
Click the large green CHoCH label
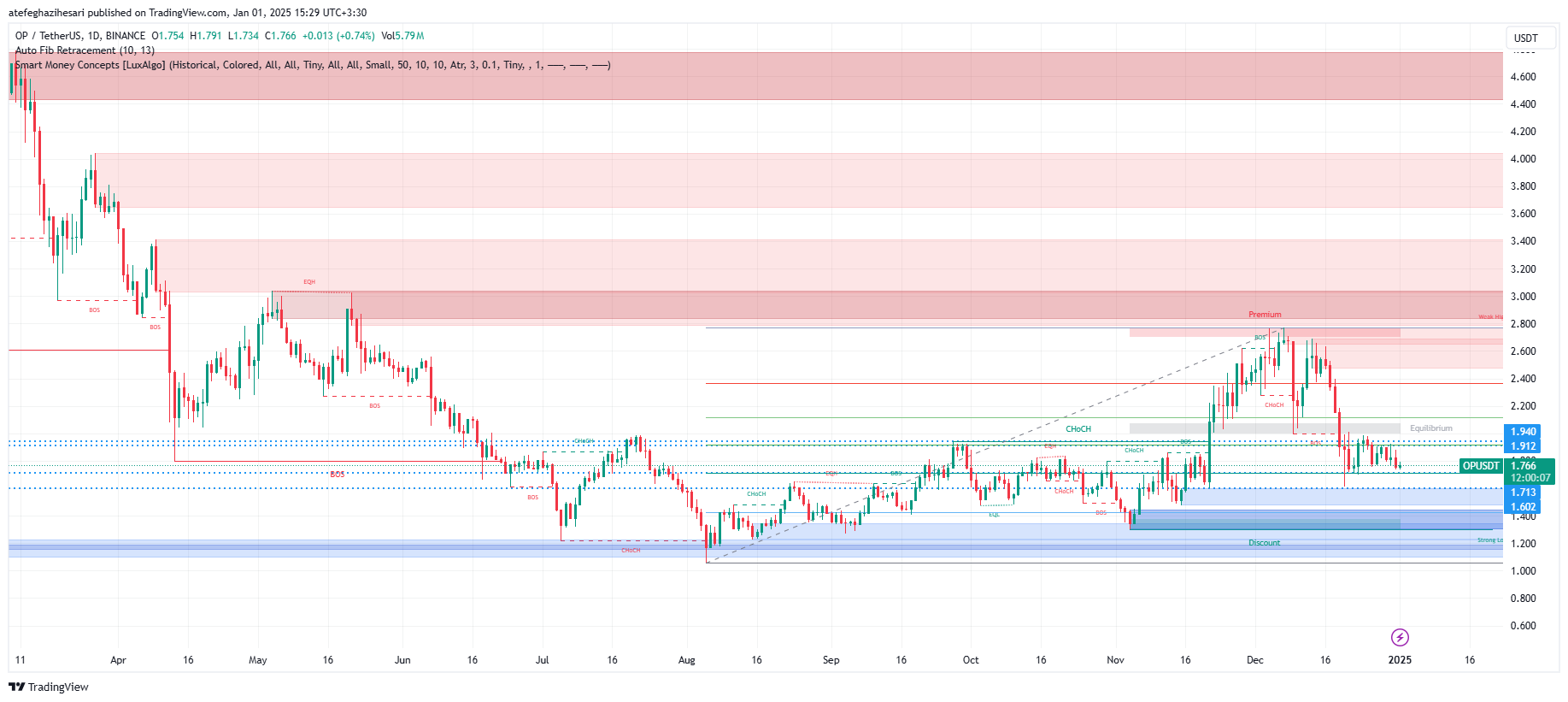click(1078, 429)
